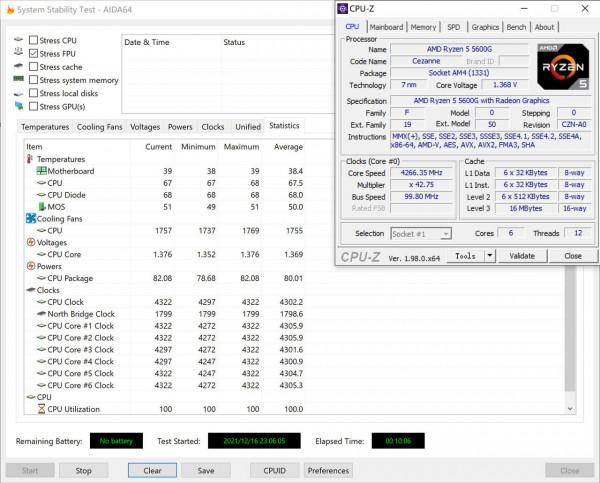Click the AIDA64 flame title icon
Viewport: 600px width, 483px height.
coord(8,8)
